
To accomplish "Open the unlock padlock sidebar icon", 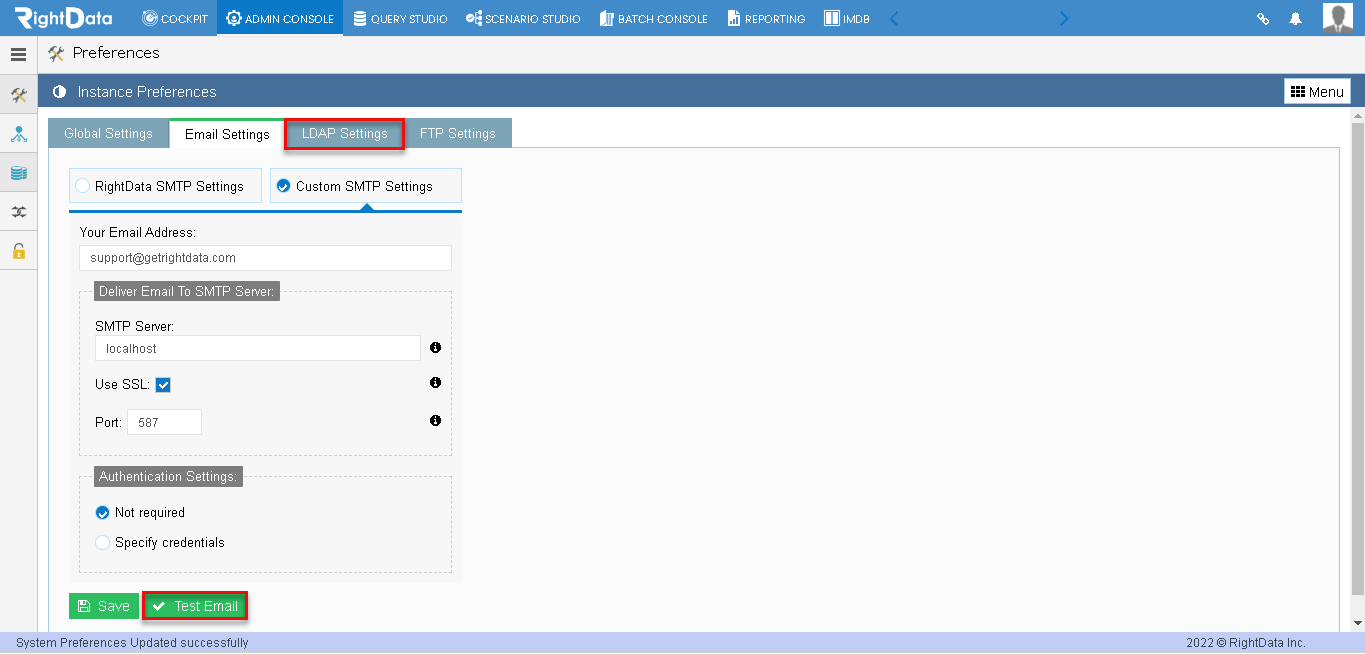I will pyautogui.click(x=18, y=251).
